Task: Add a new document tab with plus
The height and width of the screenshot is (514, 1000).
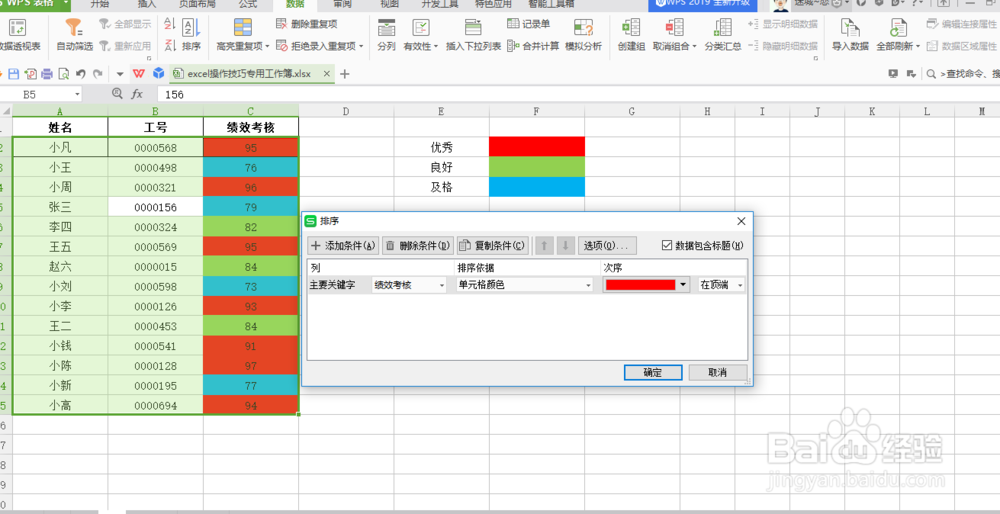Action: pos(345,74)
